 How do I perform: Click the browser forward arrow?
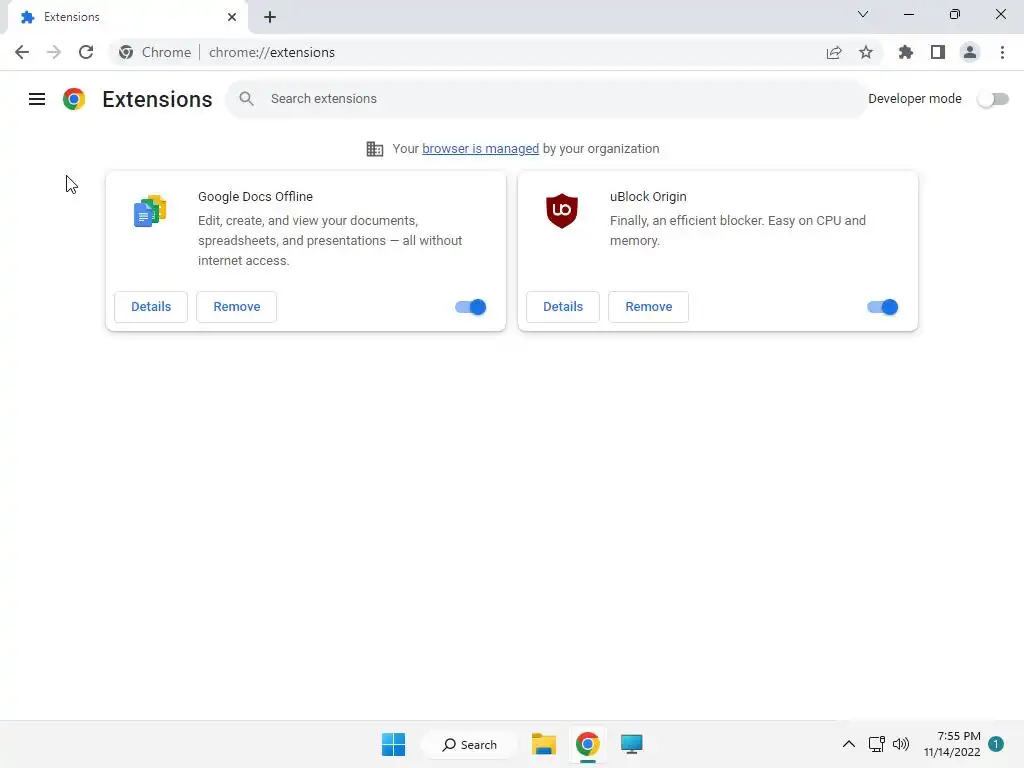click(x=54, y=52)
